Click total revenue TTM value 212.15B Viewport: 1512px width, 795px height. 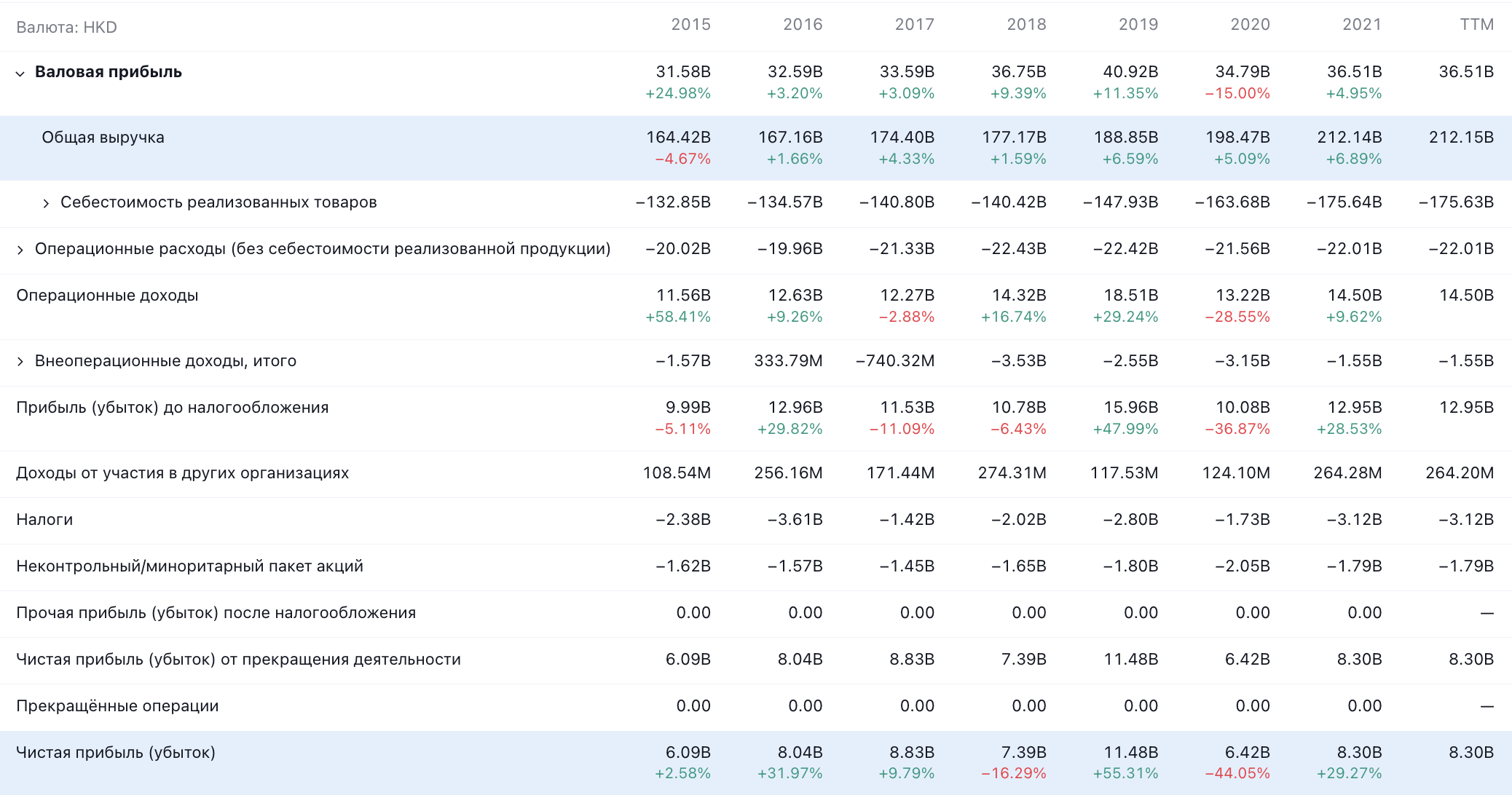[x=1461, y=138]
